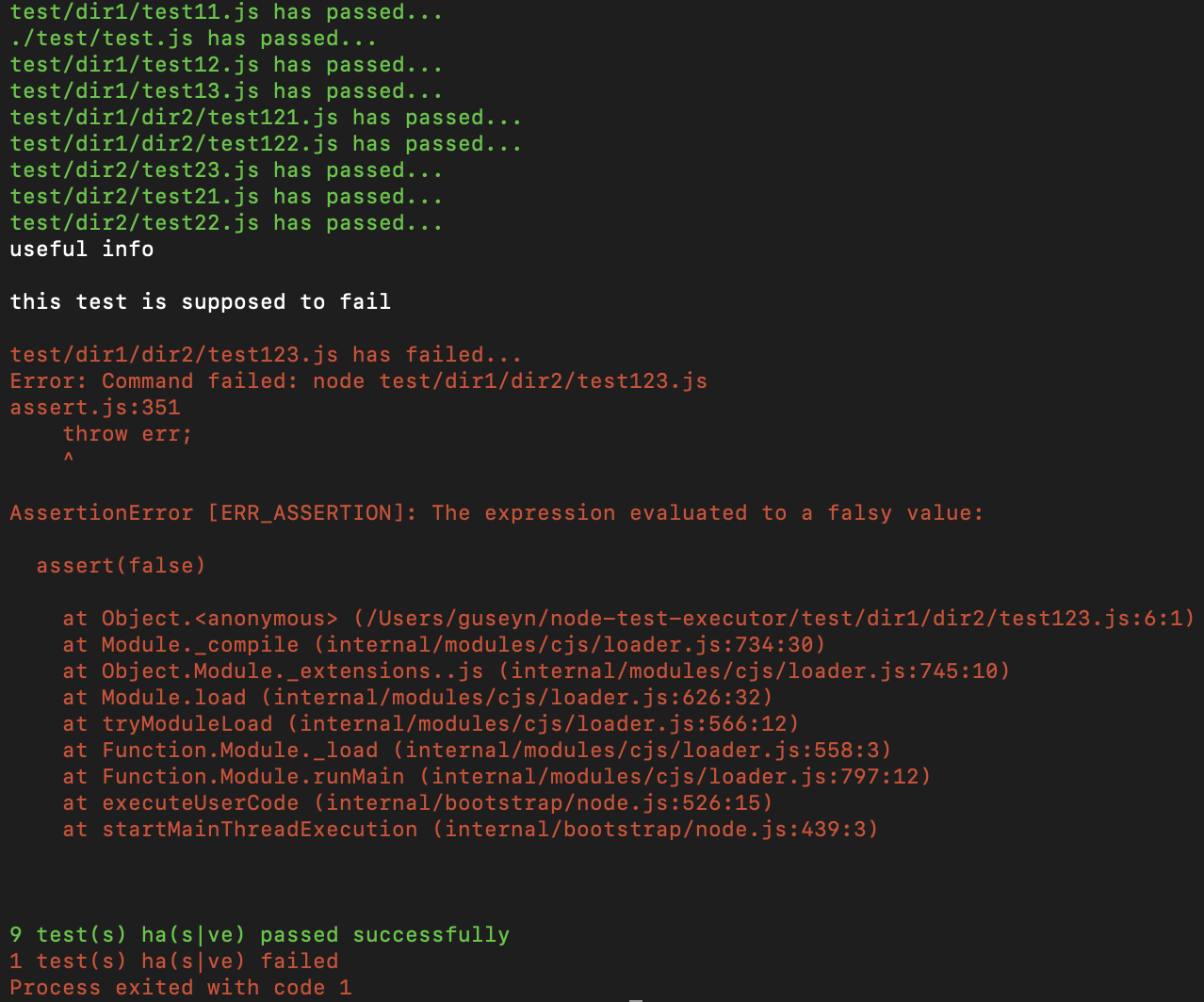Viewport: 1204px width, 1002px height.
Task: Click the AssertionError [ERR_ASSERTION] message
Action: [496, 513]
